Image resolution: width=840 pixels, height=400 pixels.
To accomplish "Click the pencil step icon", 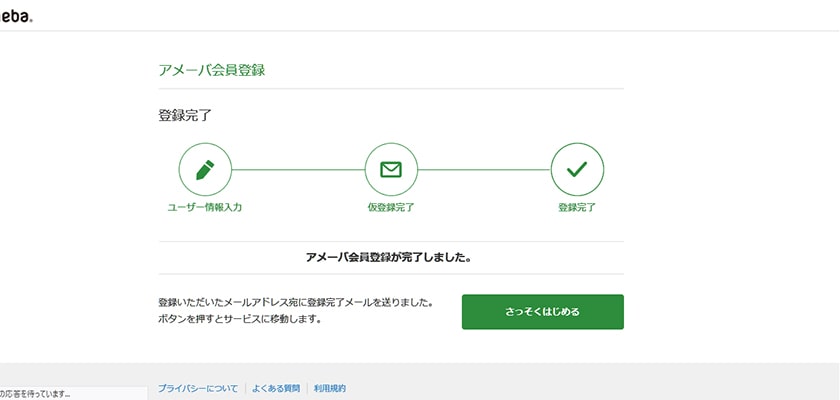I will pyautogui.click(x=205, y=169).
